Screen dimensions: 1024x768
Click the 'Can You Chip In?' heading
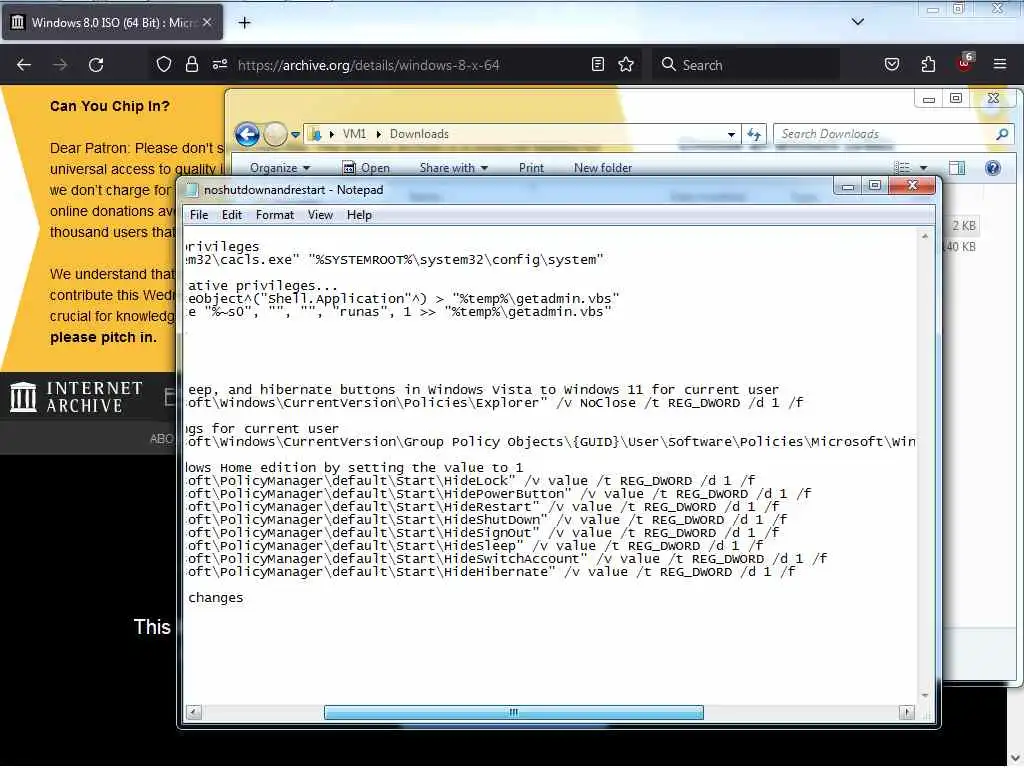point(110,106)
